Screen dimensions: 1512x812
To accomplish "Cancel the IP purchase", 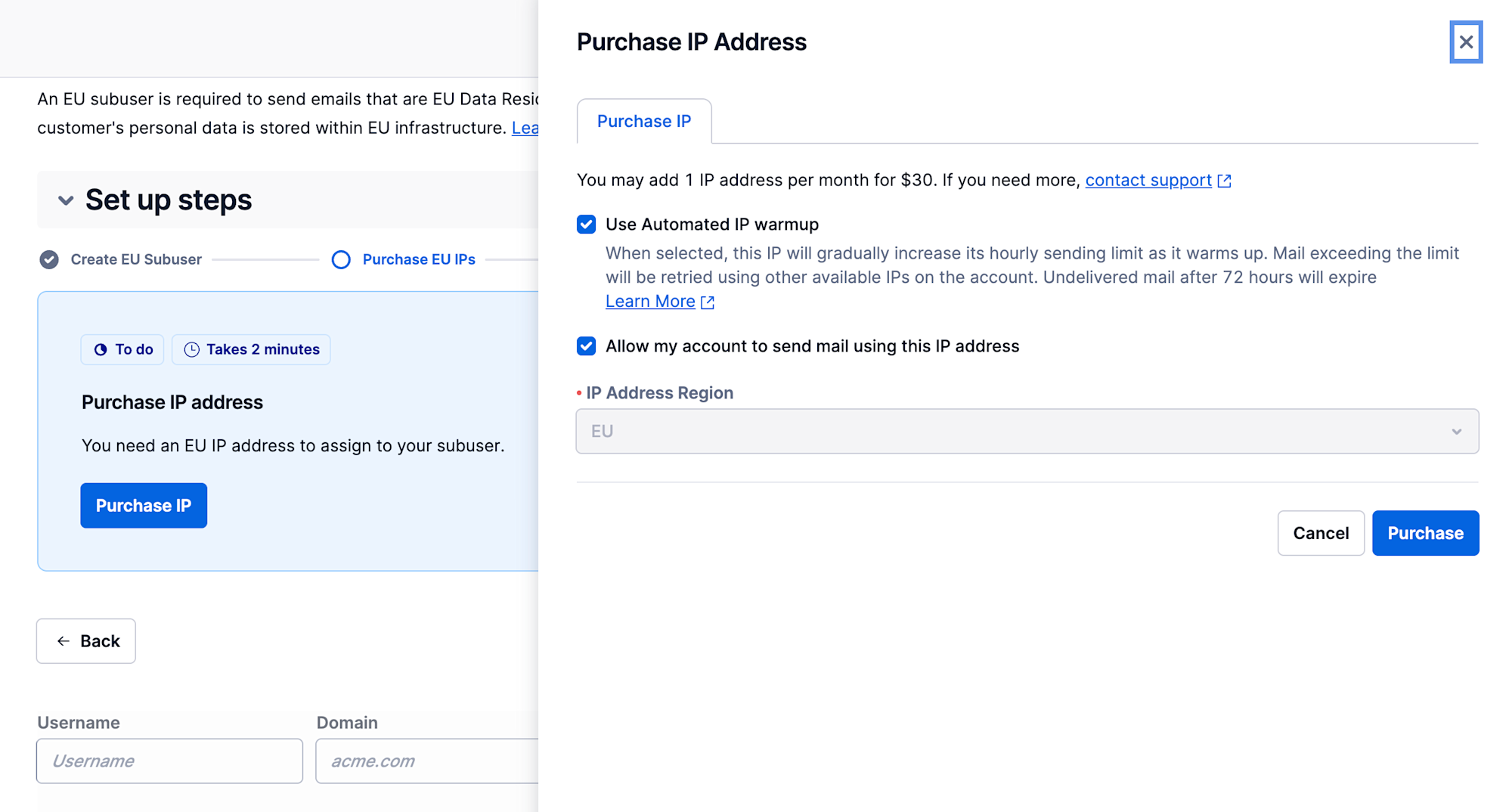I will coord(1320,533).
